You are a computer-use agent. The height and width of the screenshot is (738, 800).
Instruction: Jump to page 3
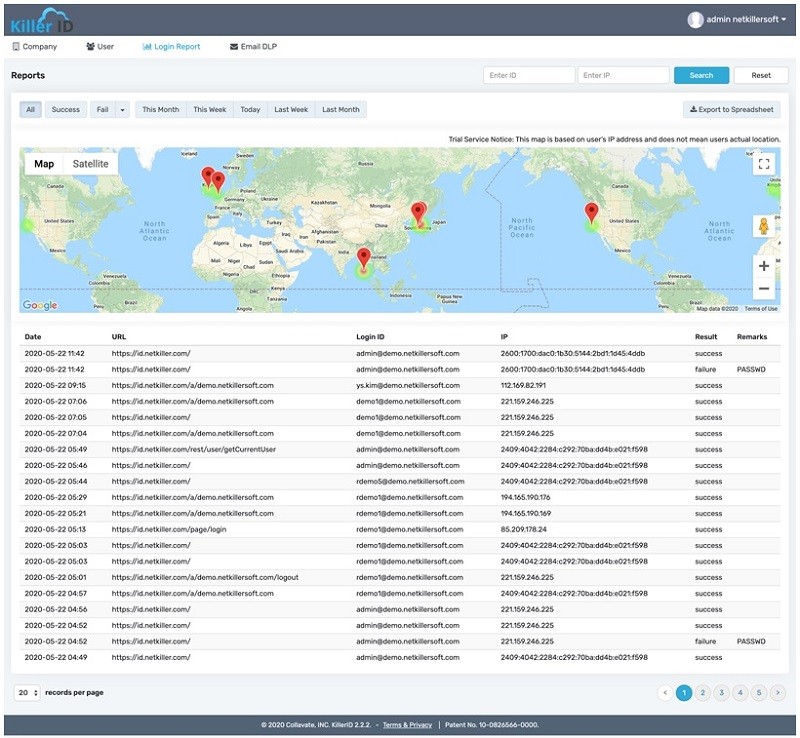[721, 693]
